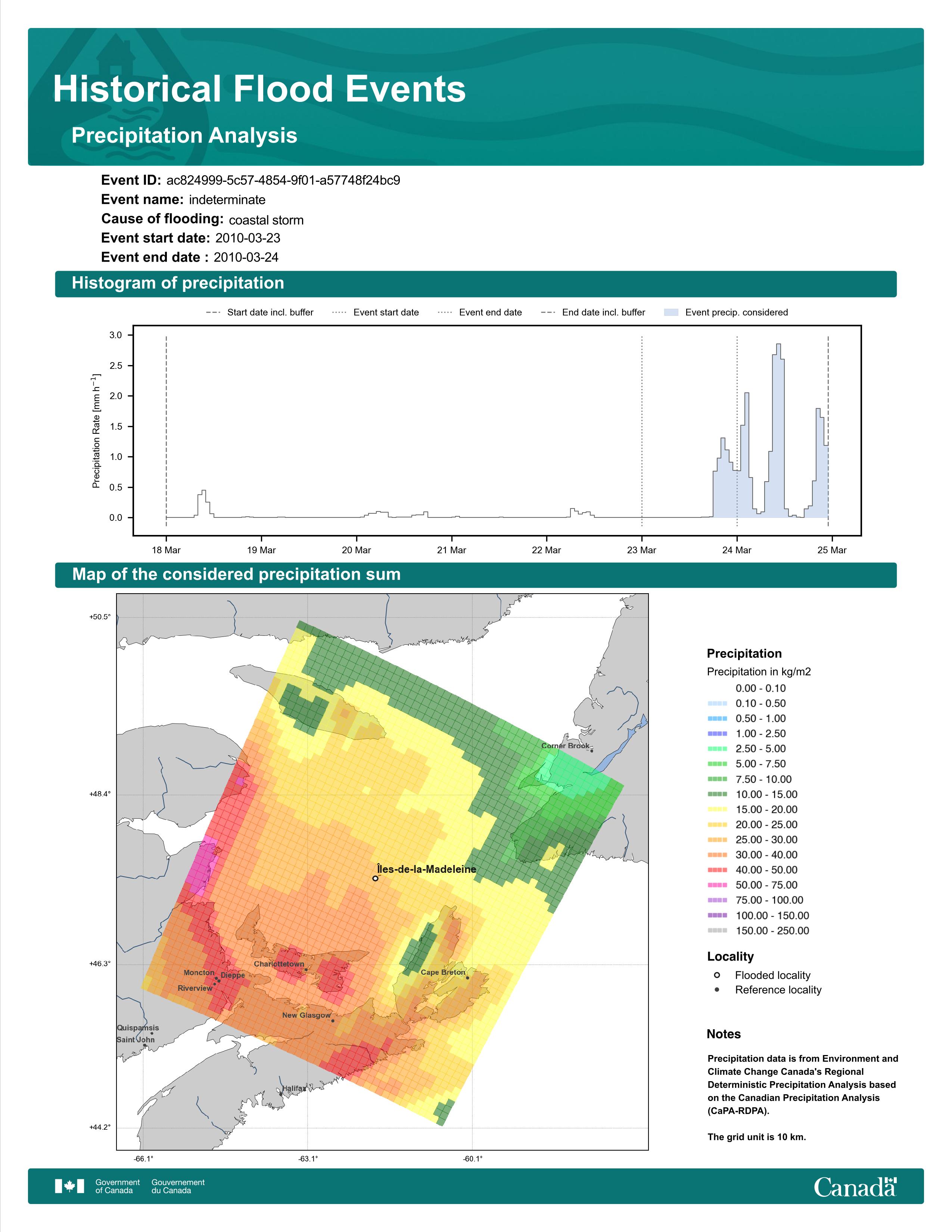Click the Riverview map label
The width and height of the screenshot is (952, 1232).
tap(195, 988)
